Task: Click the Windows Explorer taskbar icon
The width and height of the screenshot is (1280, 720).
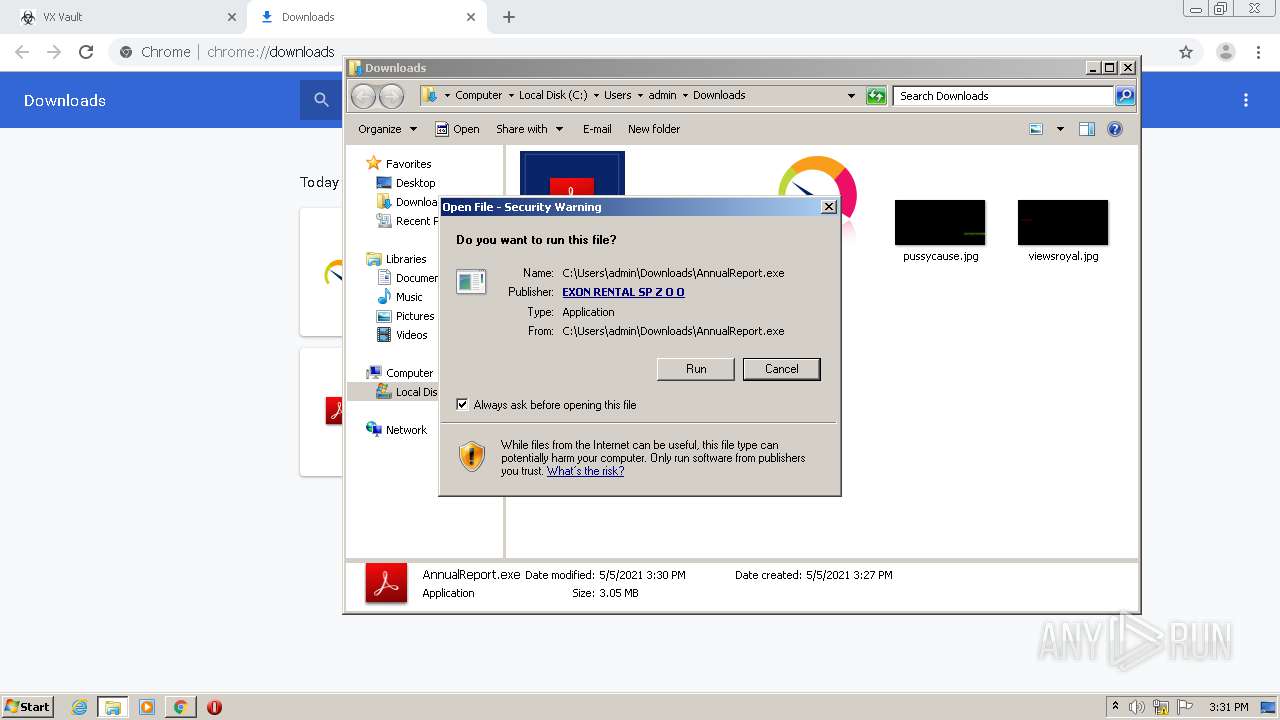Action: pyautogui.click(x=113, y=707)
